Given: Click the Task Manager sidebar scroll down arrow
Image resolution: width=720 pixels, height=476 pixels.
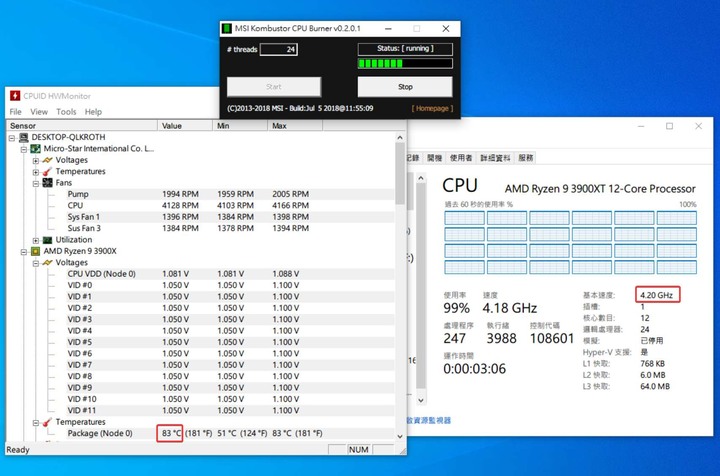Looking at the screenshot, I should tap(421, 400).
